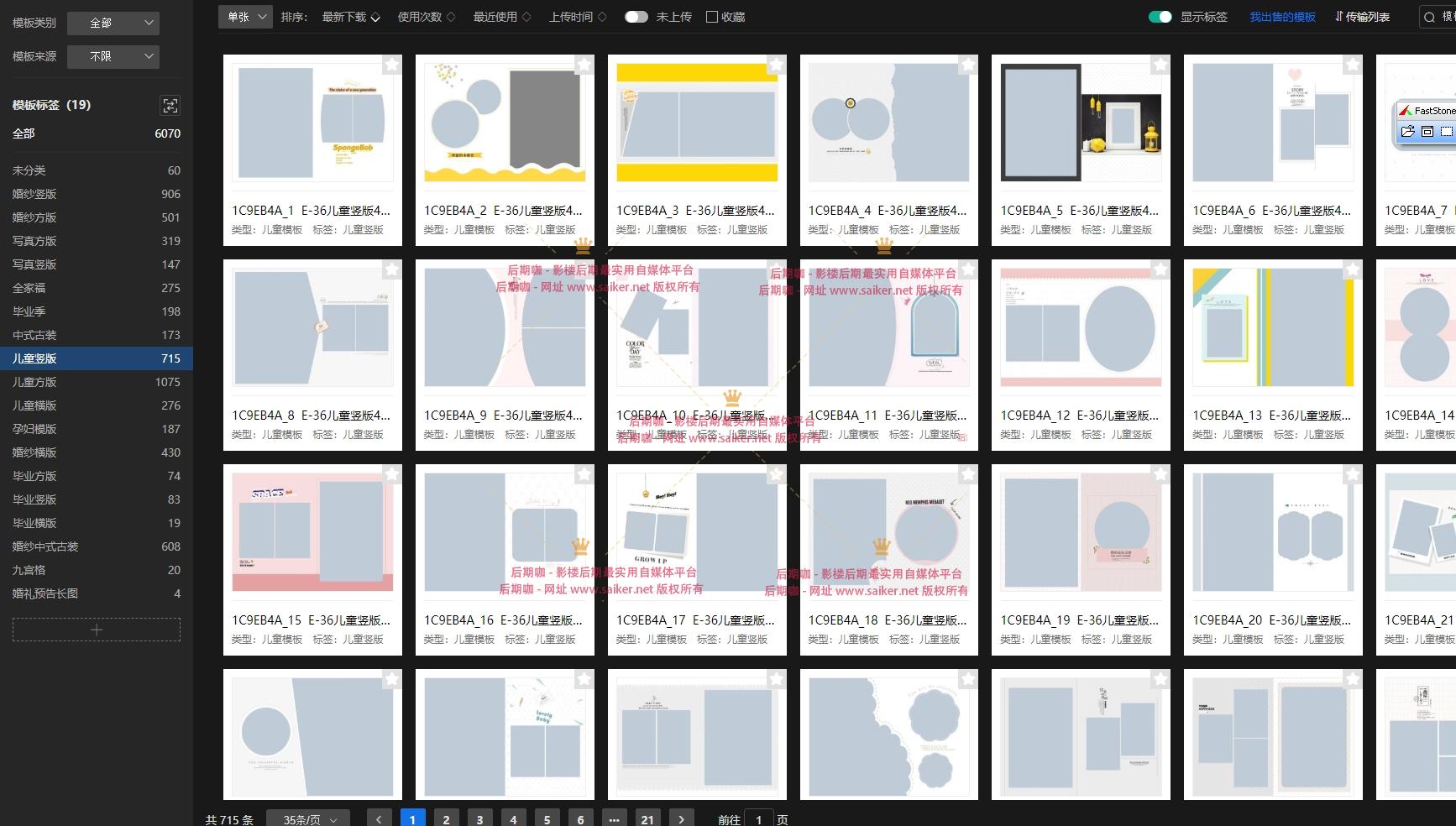
Task: Check the 收藏 checkbox
Action: (x=712, y=17)
